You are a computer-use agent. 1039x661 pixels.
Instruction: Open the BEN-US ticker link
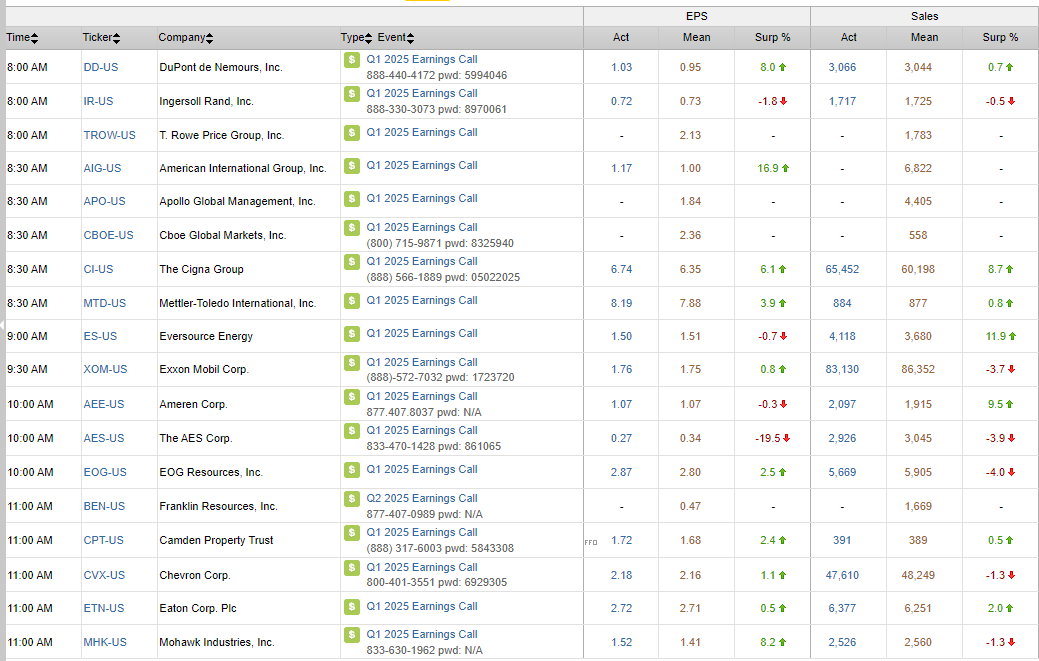click(x=104, y=506)
